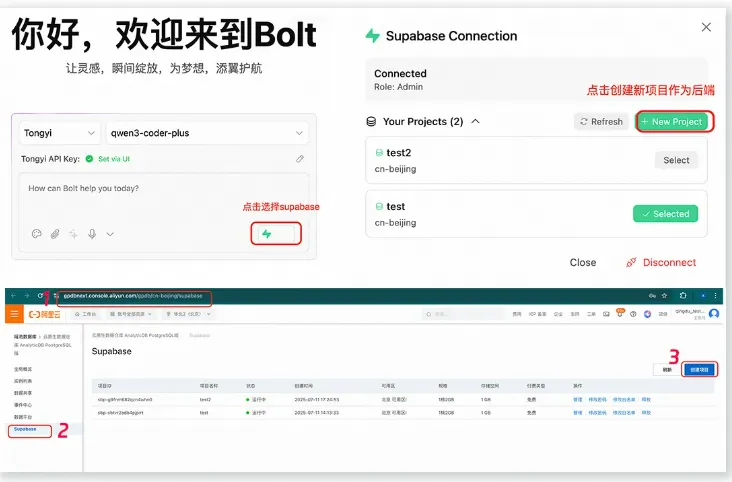732x482 pixels.
Task: Open the color palette icon in chat toolbar
Action: (36, 234)
